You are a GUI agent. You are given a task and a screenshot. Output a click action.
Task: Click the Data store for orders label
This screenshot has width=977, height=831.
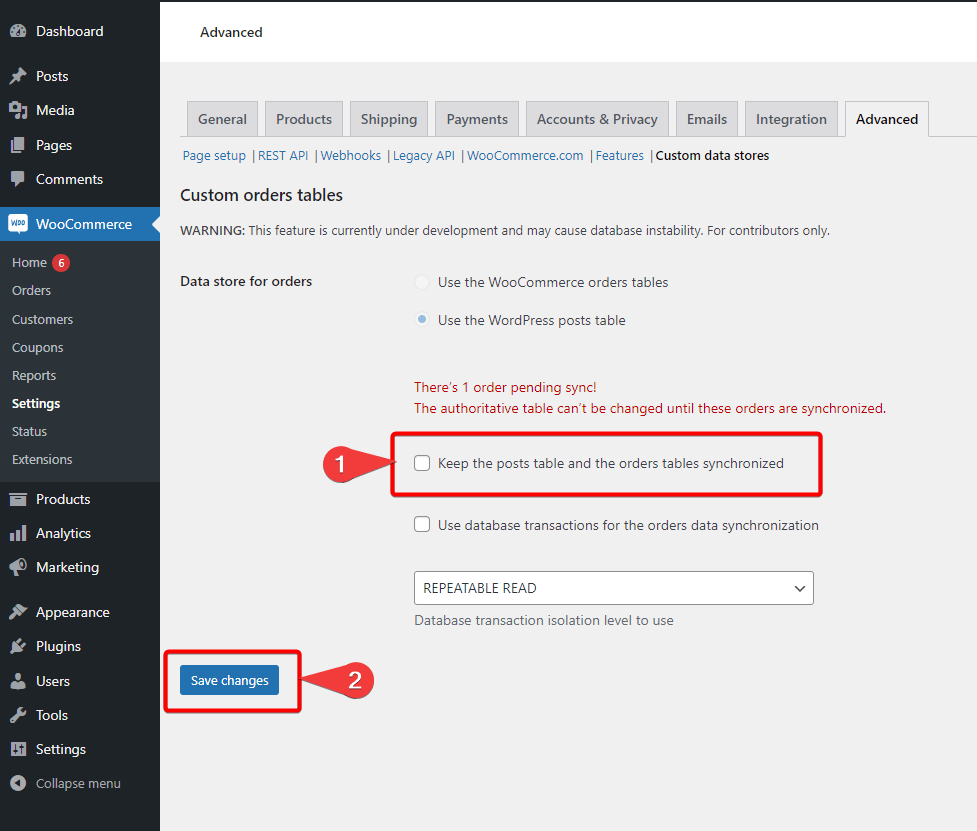(246, 282)
